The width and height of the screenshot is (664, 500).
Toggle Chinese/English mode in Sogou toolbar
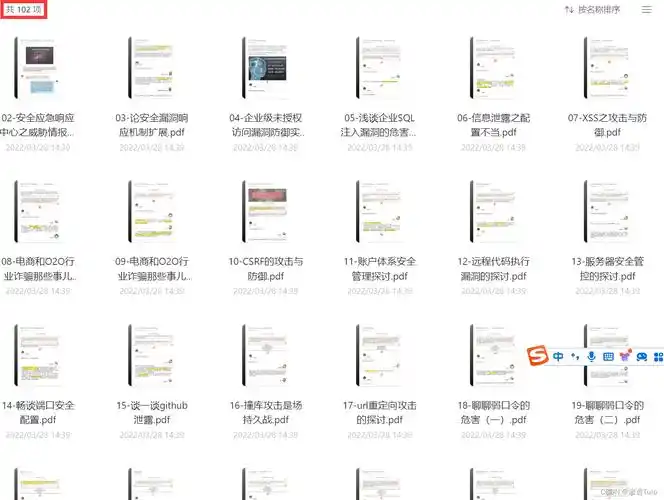pos(558,356)
